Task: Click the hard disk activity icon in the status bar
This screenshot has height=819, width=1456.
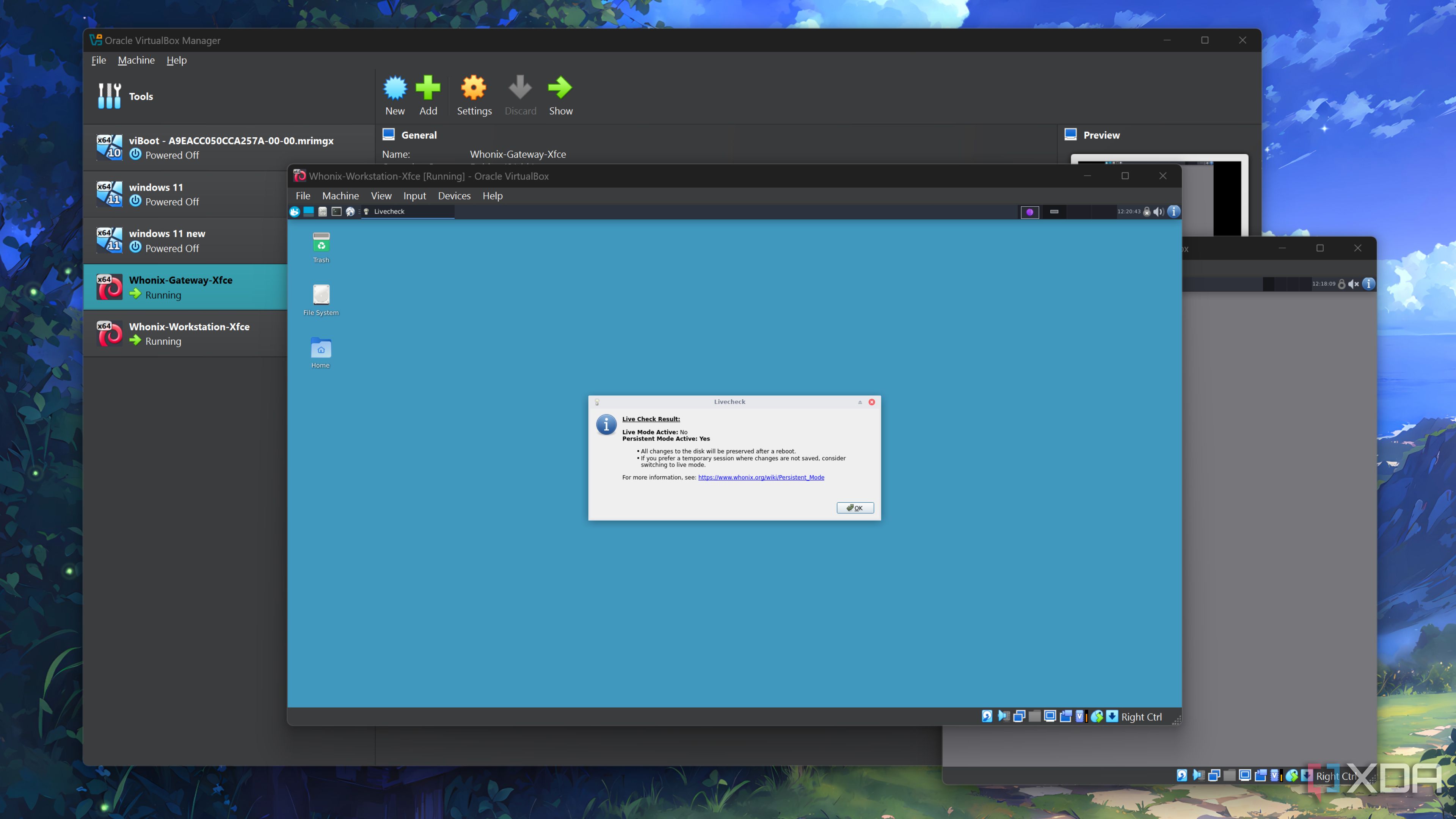Action: pyautogui.click(x=987, y=716)
